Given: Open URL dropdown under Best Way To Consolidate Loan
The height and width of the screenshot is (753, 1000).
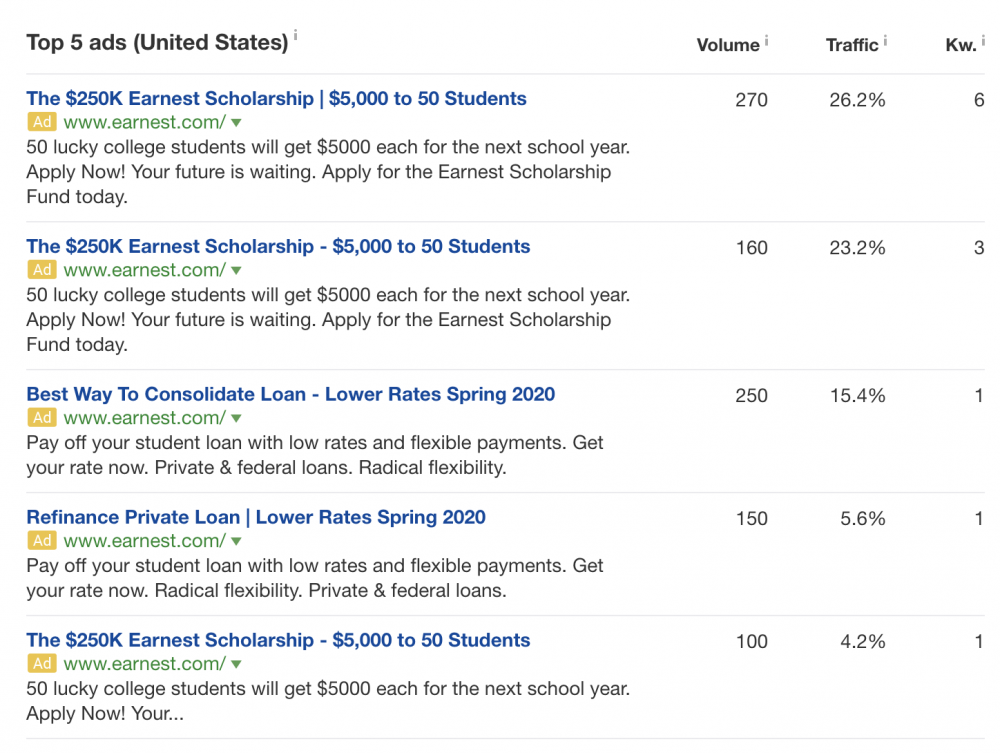Looking at the screenshot, I should (236, 418).
